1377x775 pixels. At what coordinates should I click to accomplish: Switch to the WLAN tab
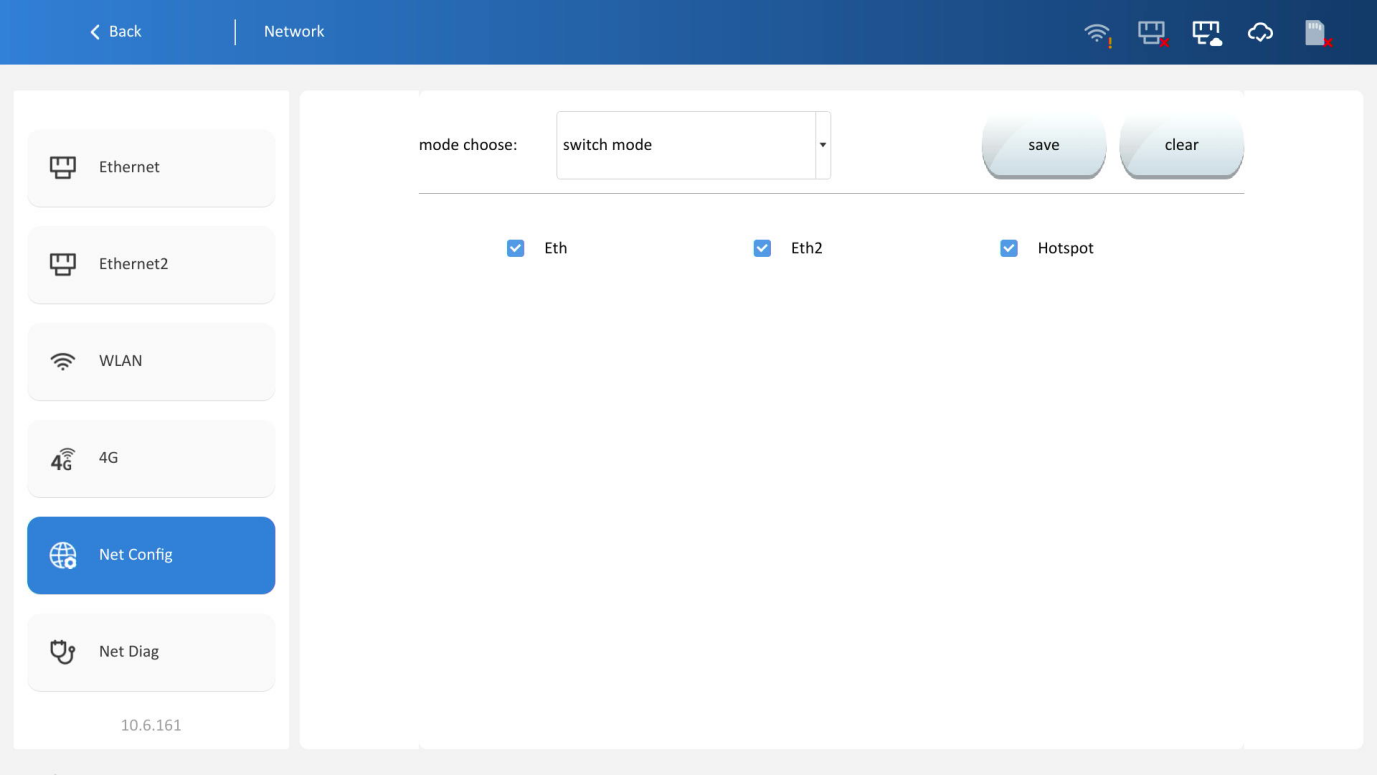[x=151, y=361]
